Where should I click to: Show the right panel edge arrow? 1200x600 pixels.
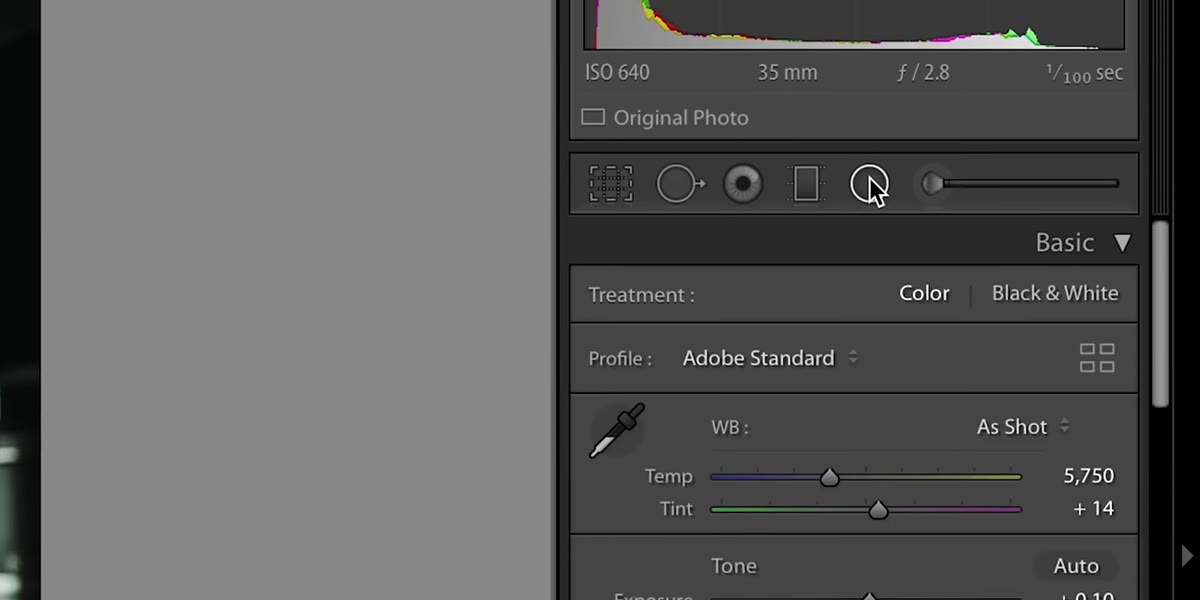1187,556
